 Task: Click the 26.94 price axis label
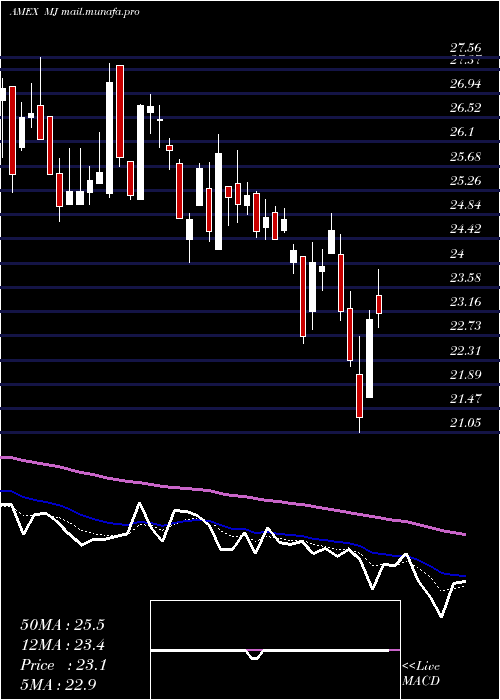tap(466, 84)
